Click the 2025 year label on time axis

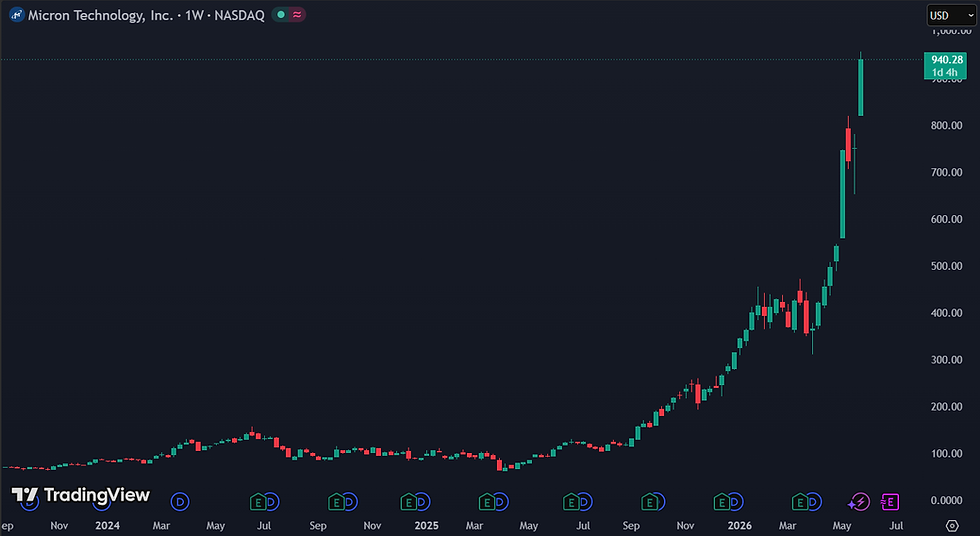(426, 525)
